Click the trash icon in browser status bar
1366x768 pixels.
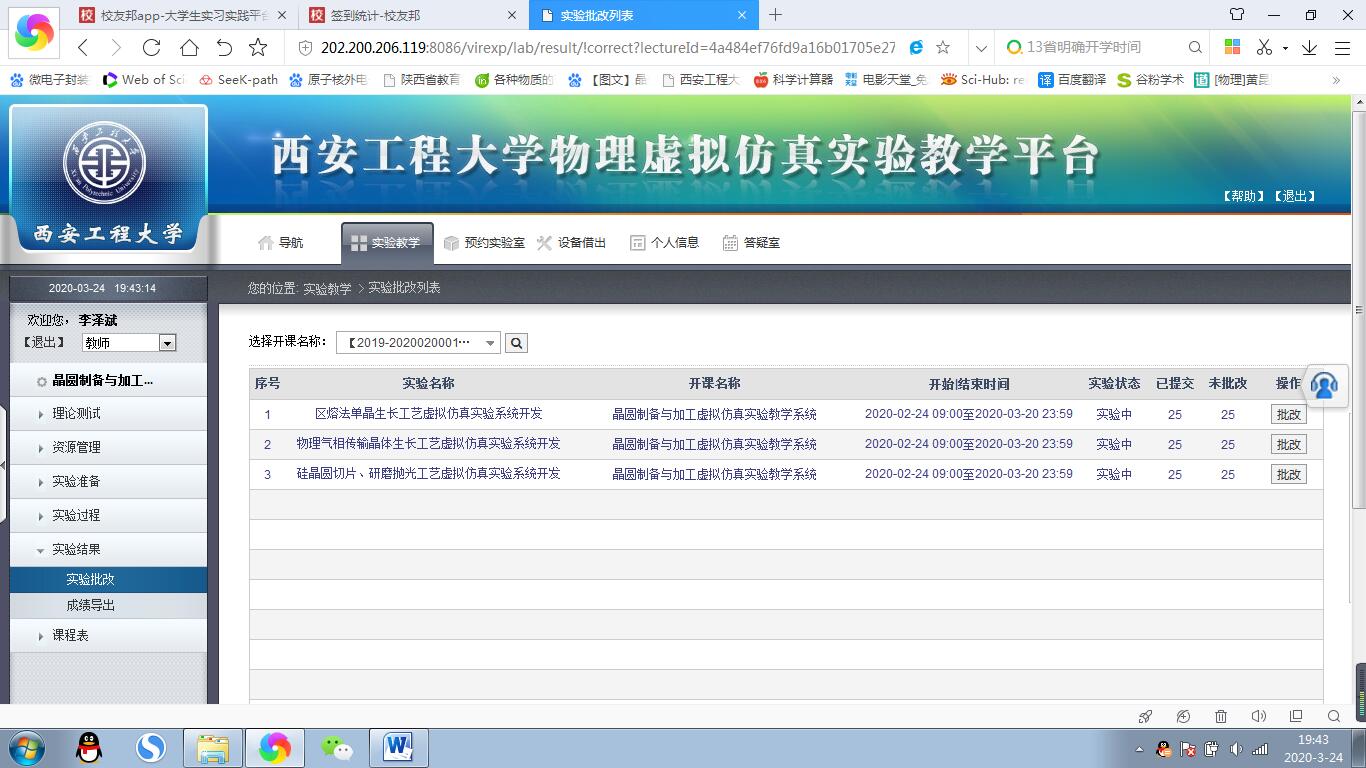[1220, 716]
